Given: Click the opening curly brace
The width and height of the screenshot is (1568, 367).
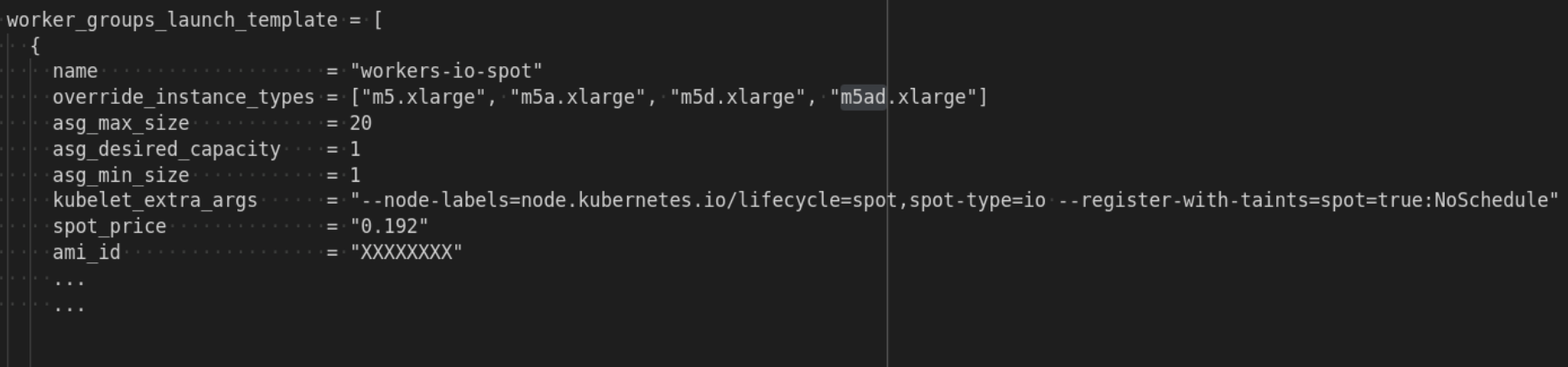Looking at the screenshot, I should (x=35, y=46).
